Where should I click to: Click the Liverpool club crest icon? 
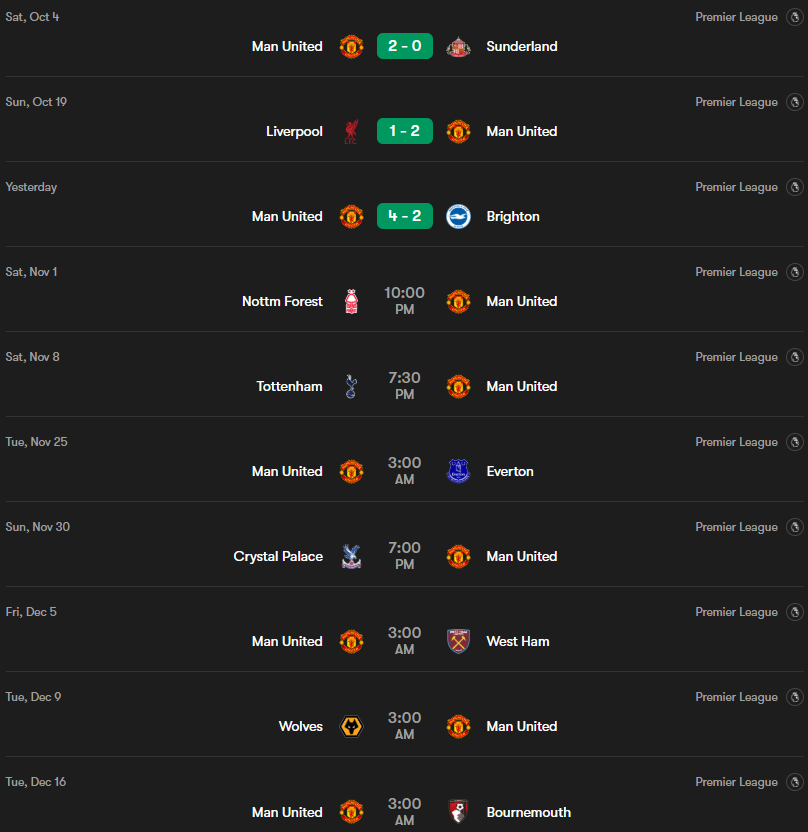(351, 132)
